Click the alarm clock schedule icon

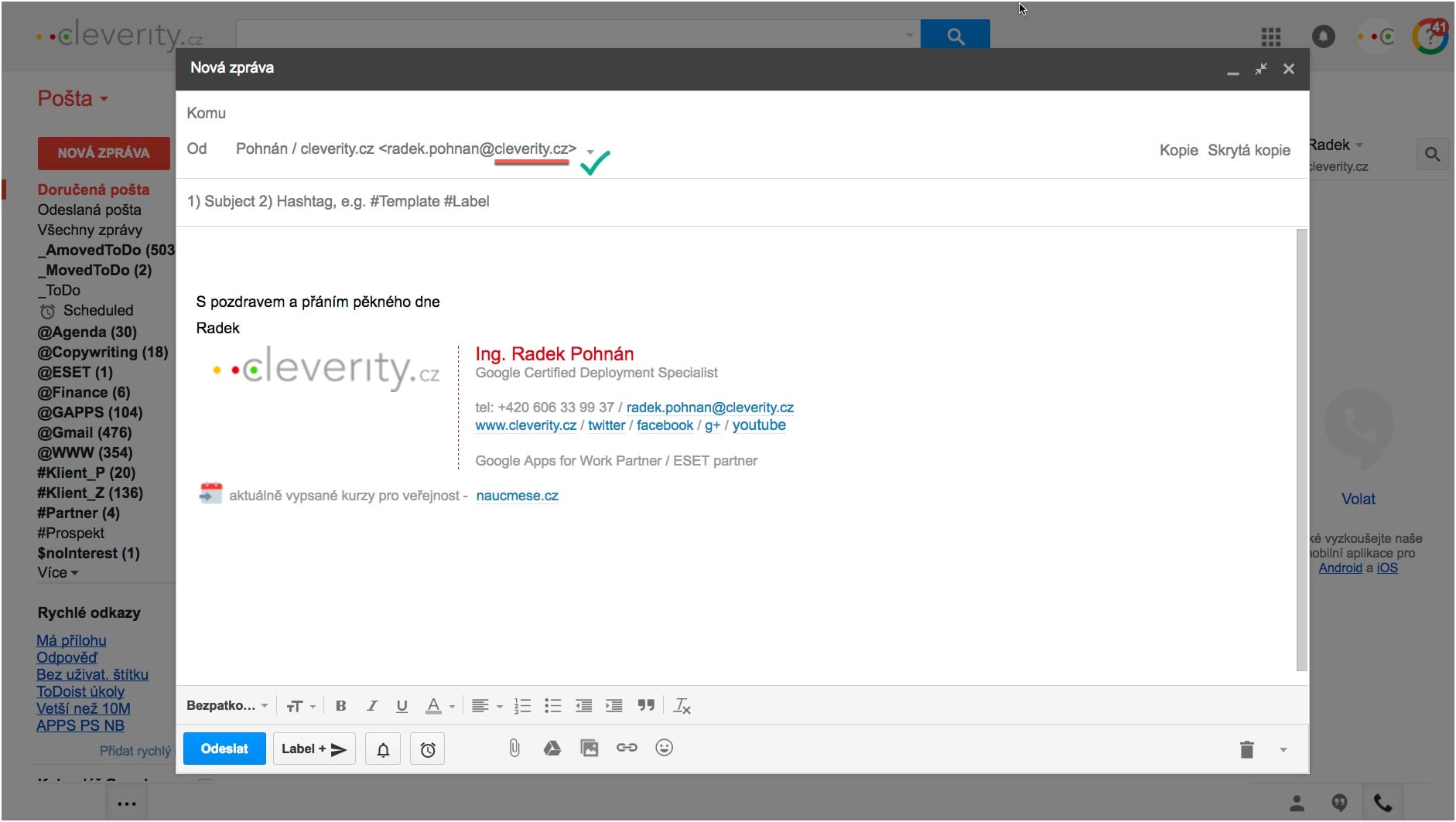tap(428, 749)
